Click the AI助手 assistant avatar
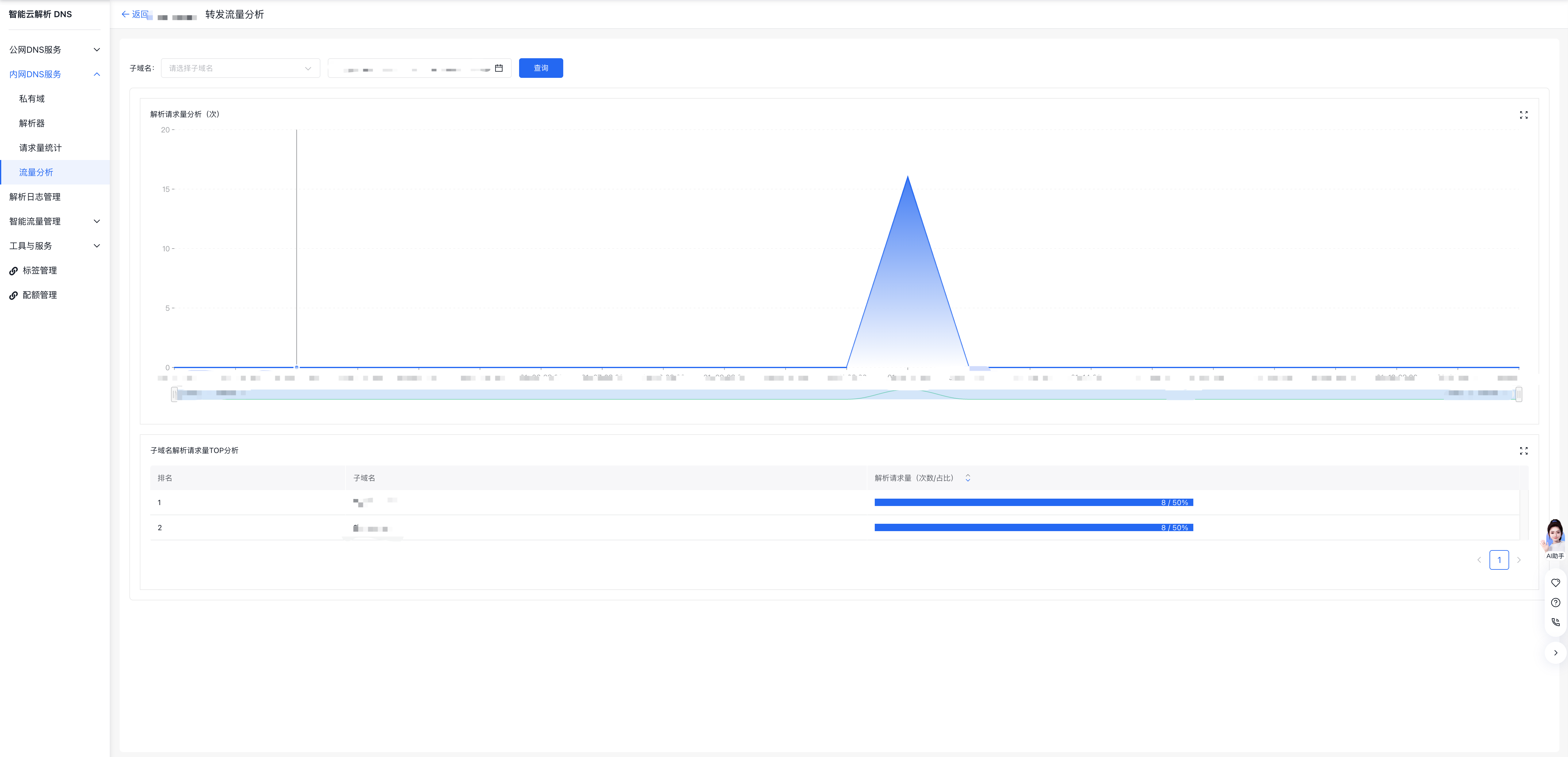 click(1555, 535)
